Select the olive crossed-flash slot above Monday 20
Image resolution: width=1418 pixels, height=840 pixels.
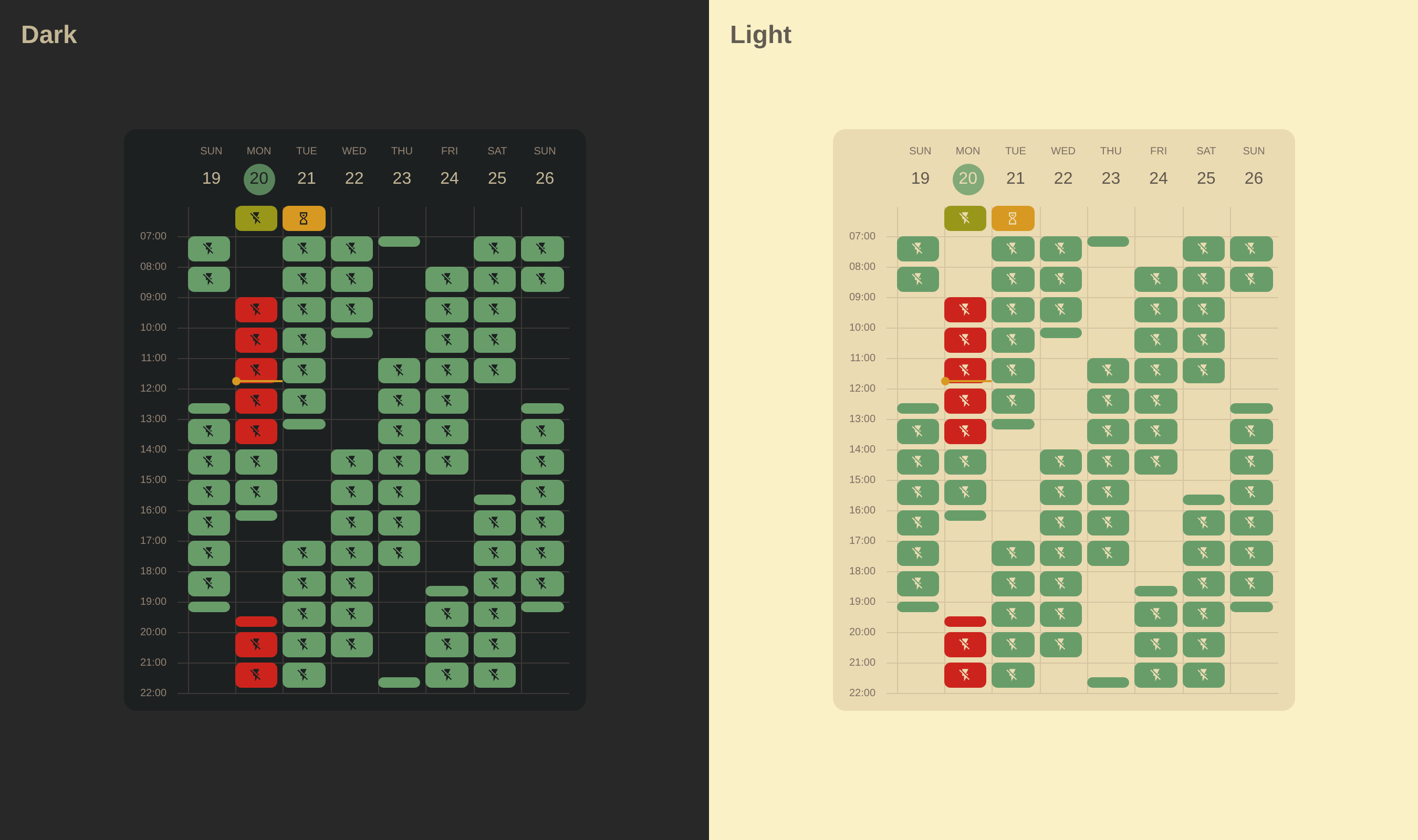256,218
